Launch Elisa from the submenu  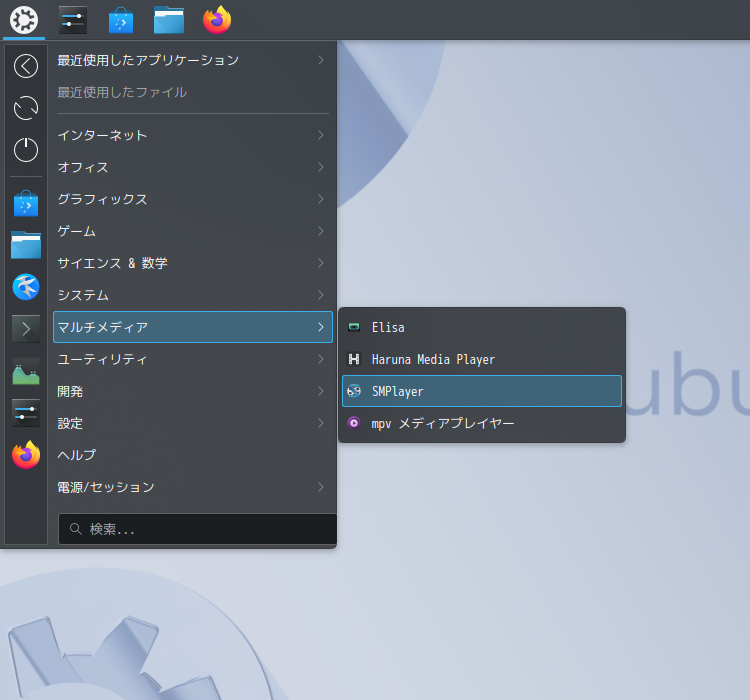pos(482,327)
